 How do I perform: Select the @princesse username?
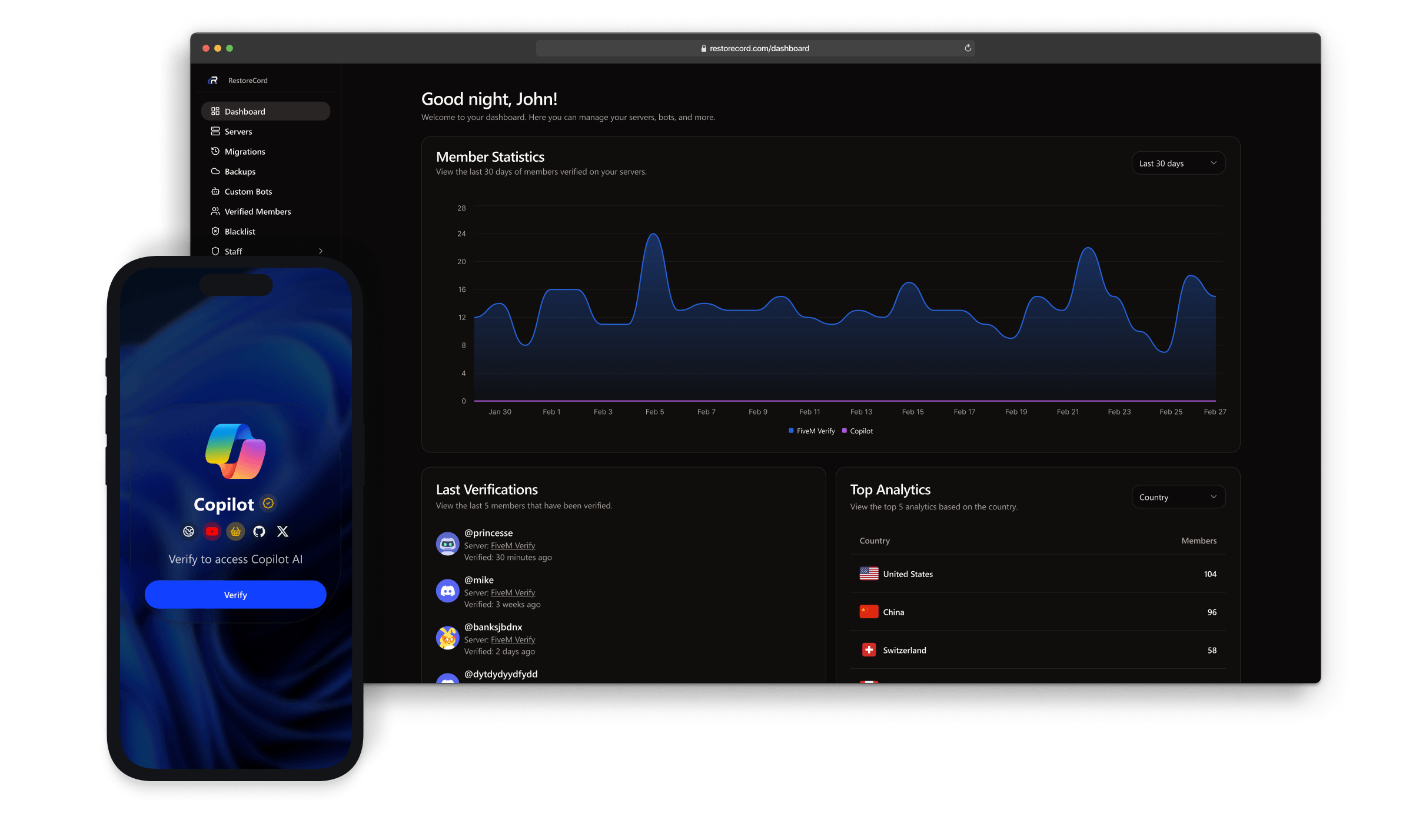[x=488, y=533]
